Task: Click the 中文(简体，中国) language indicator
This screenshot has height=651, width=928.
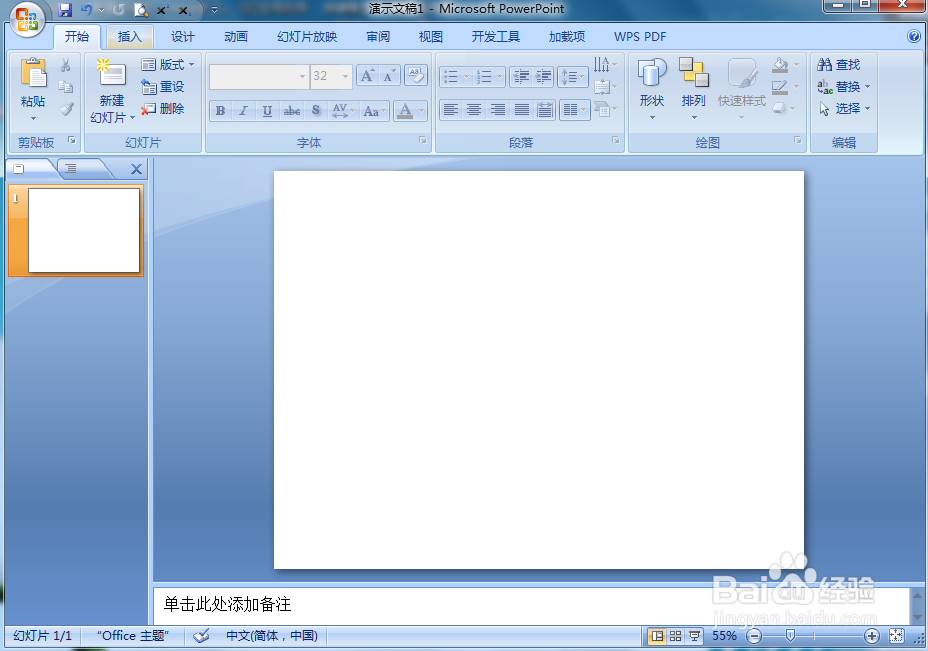Action: [x=272, y=636]
